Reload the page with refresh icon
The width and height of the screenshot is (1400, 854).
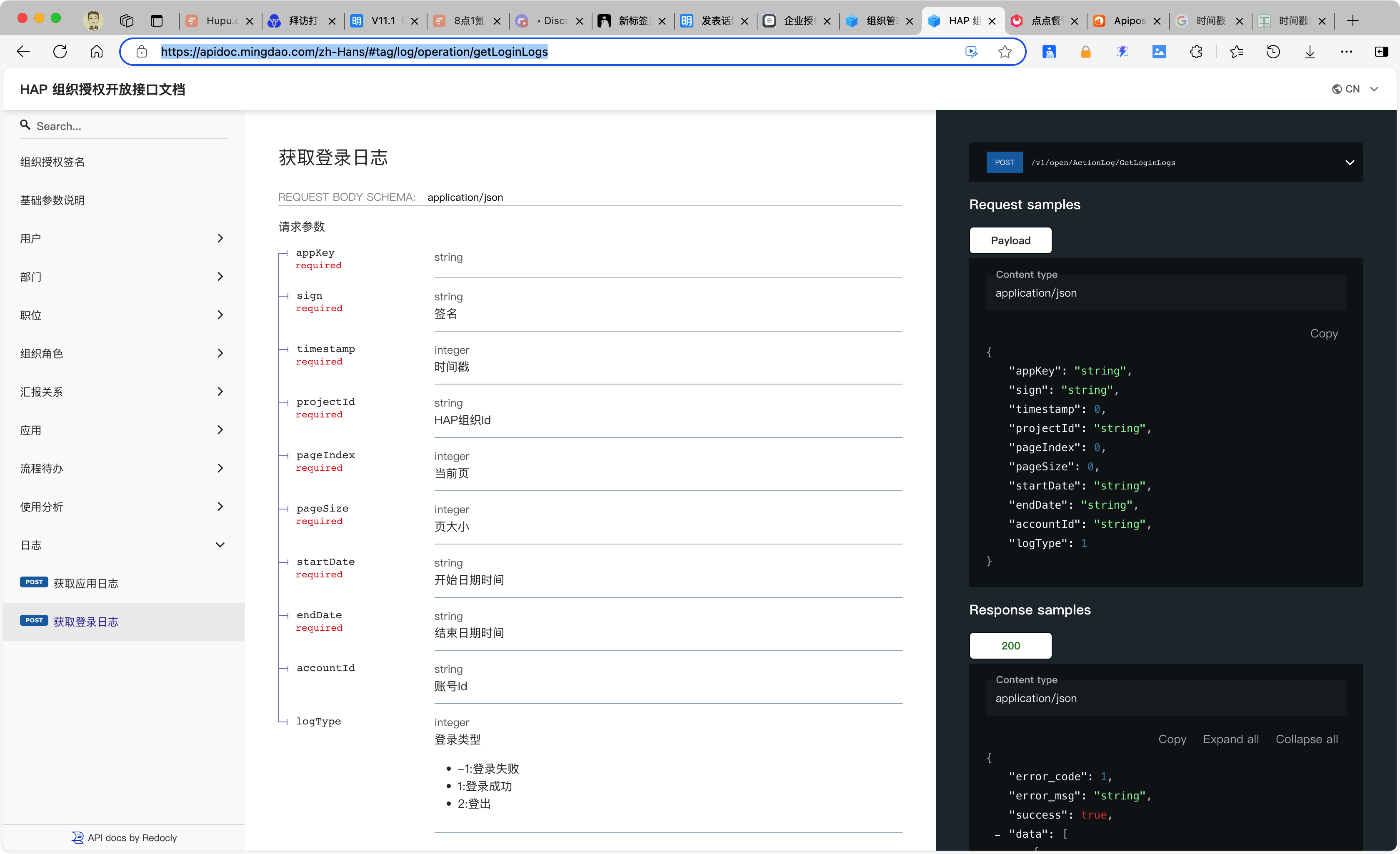[x=60, y=52]
